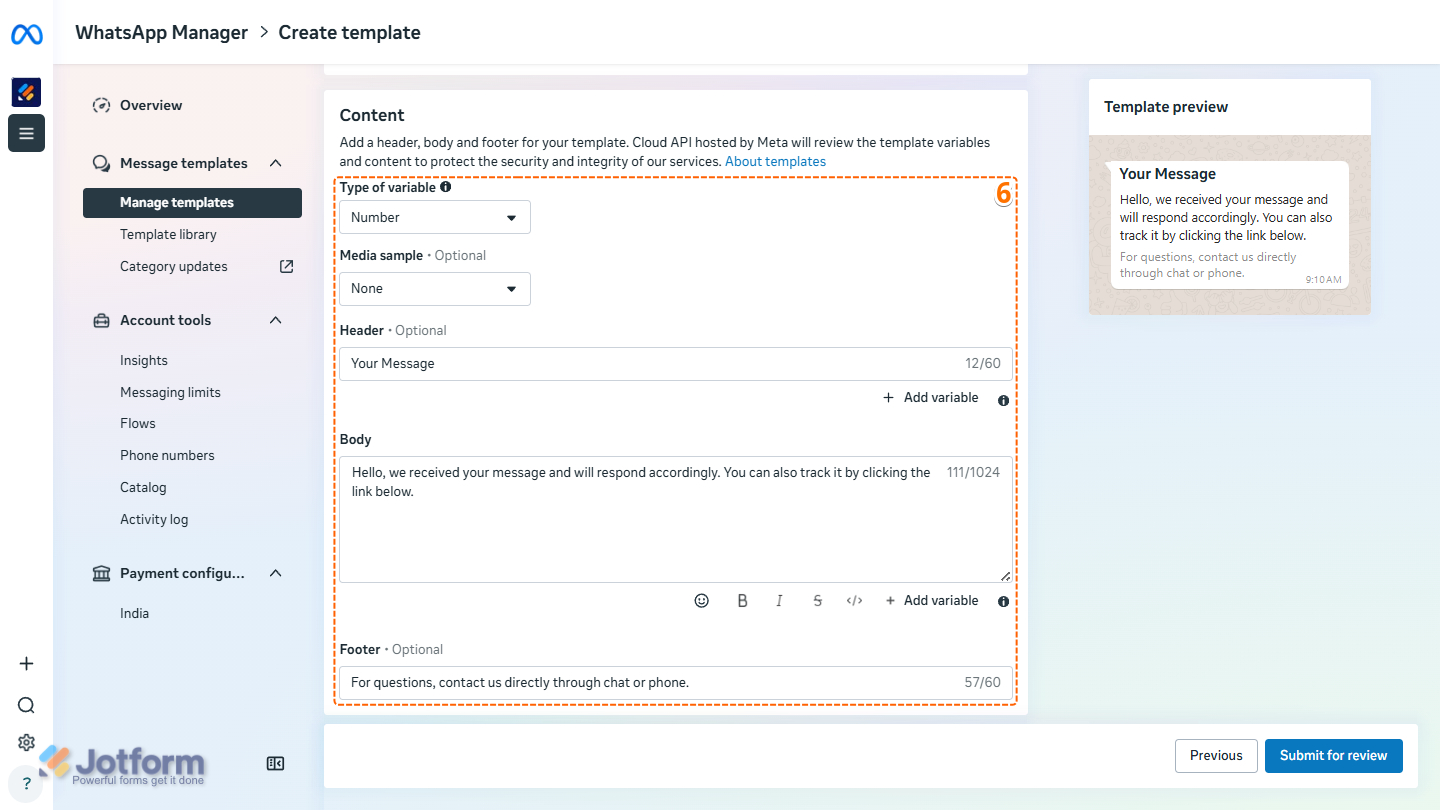Image resolution: width=1440 pixels, height=810 pixels.
Task: Apply bold formatting to body text
Action: click(742, 601)
